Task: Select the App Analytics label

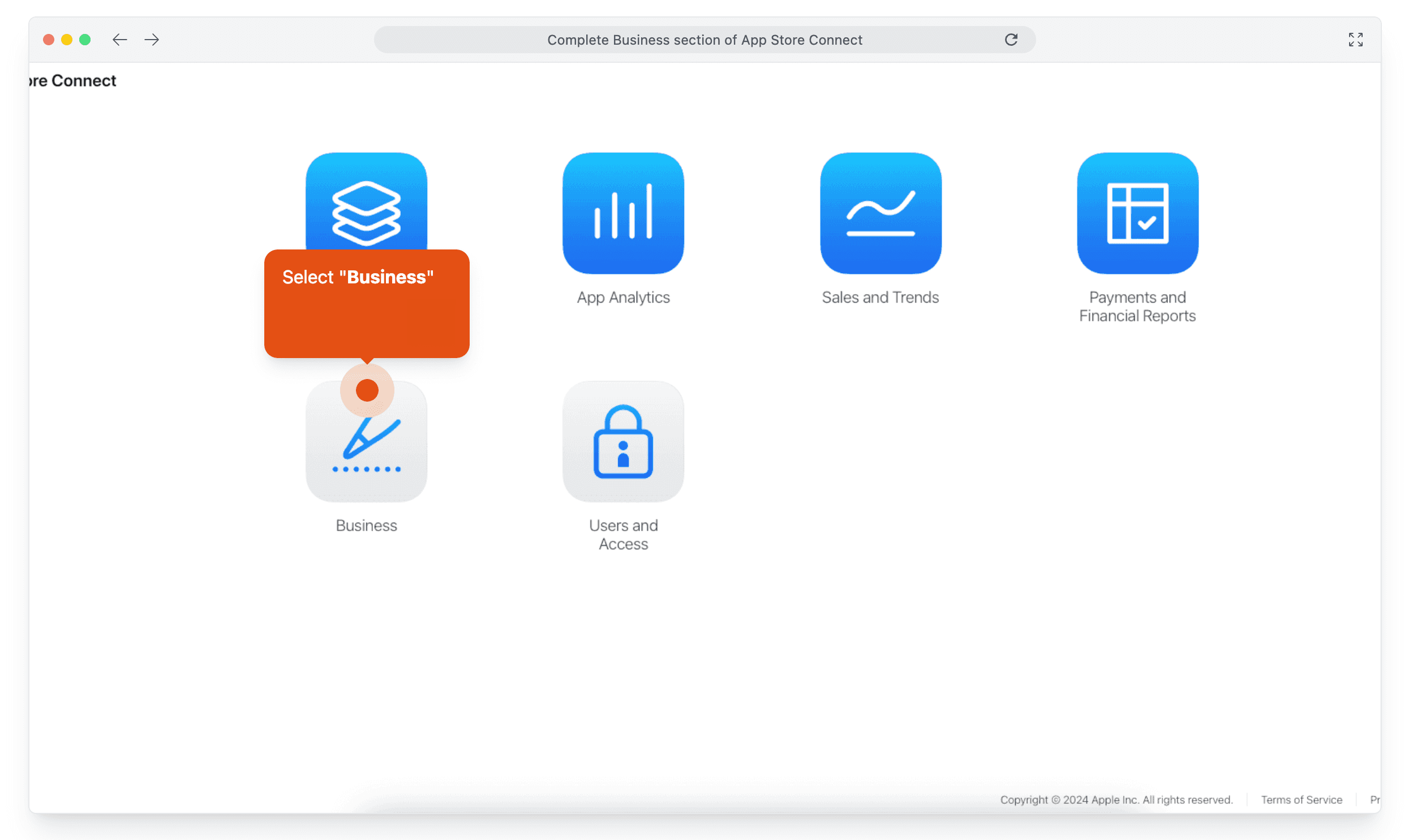Action: tap(622, 297)
